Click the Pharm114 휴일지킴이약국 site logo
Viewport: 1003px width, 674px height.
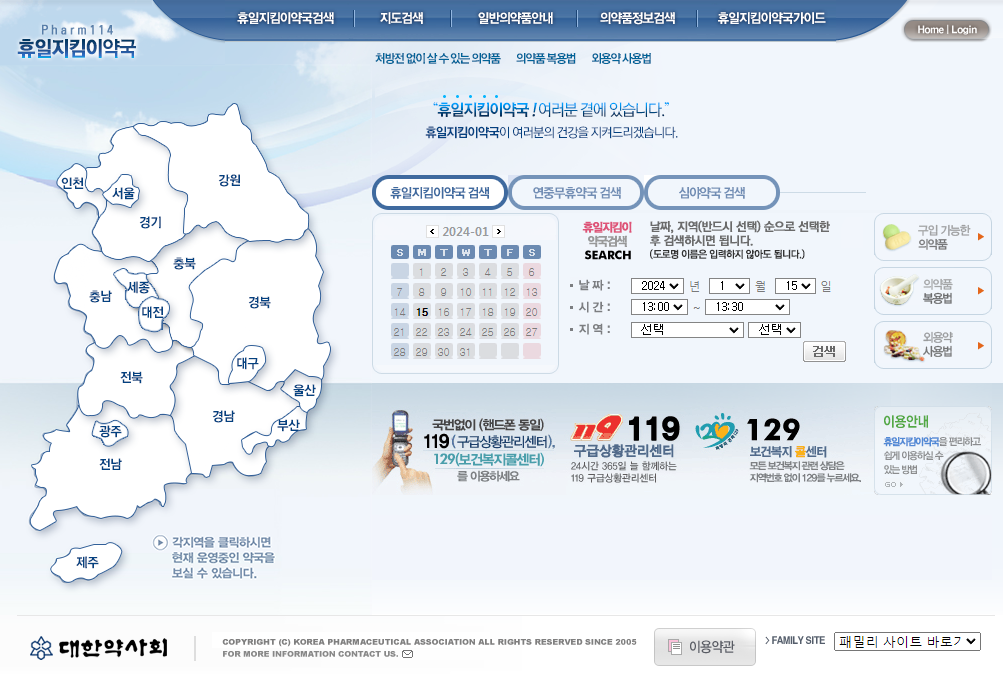(x=77, y=42)
